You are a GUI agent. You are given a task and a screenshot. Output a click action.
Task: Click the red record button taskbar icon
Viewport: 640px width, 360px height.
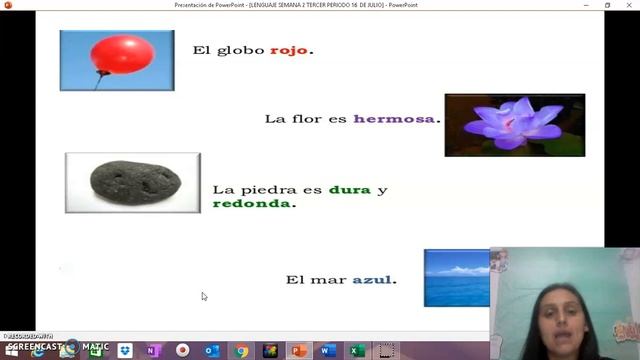[x=182, y=350]
